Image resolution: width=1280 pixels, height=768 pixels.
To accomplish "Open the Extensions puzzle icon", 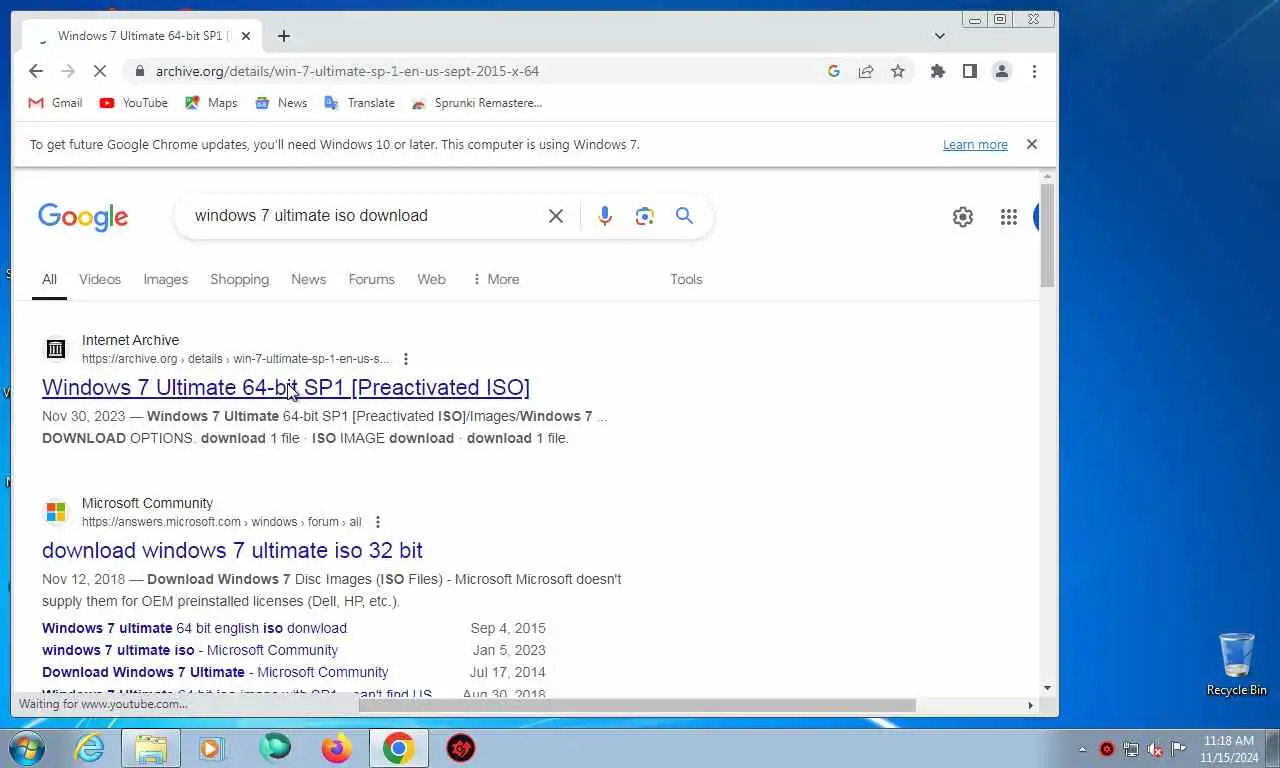I will pos(938,71).
